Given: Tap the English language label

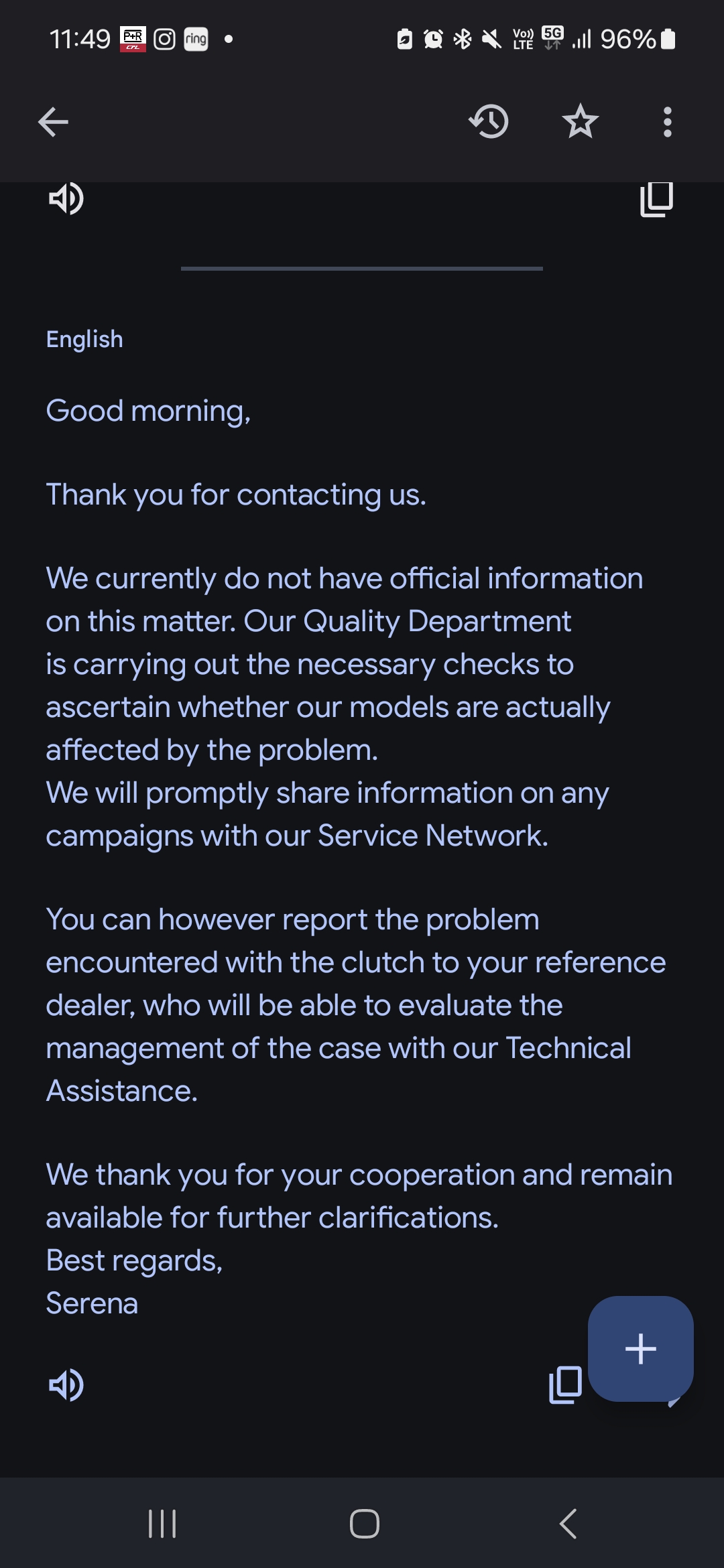Looking at the screenshot, I should pos(84,339).
